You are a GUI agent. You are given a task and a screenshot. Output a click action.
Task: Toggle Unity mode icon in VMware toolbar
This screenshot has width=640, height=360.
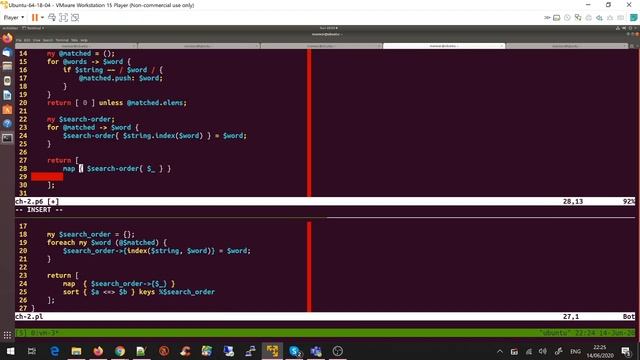(x=75, y=18)
